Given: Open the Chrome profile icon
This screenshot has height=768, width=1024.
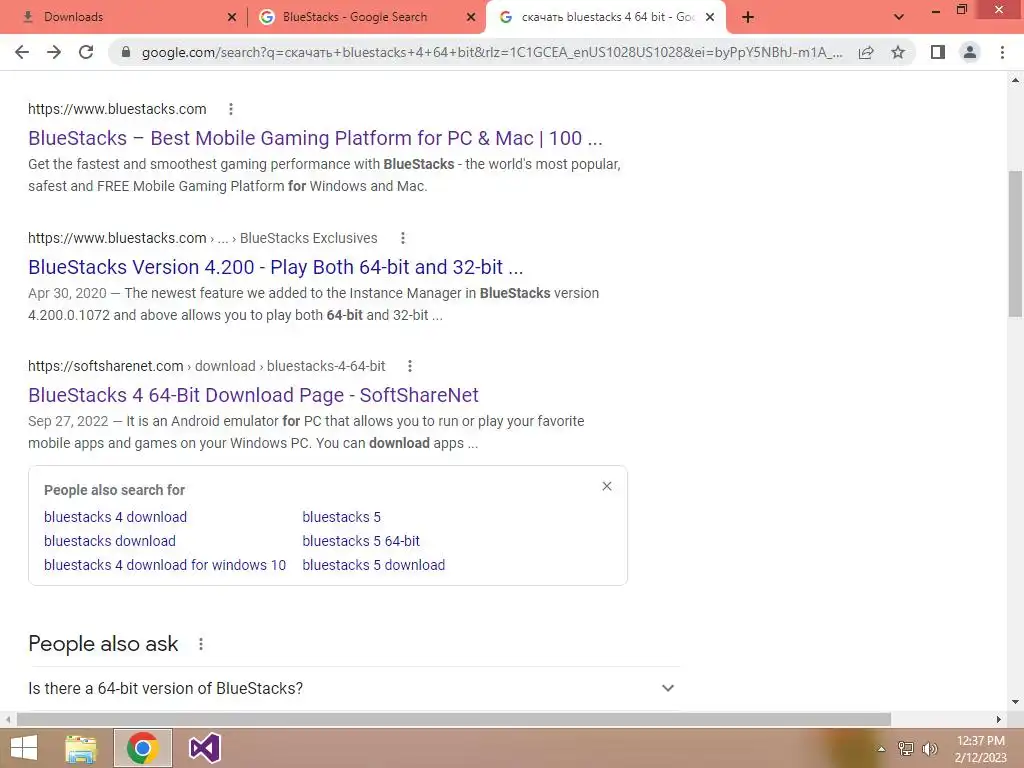Looking at the screenshot, I should pyautogui.click(x=970, y=52).
